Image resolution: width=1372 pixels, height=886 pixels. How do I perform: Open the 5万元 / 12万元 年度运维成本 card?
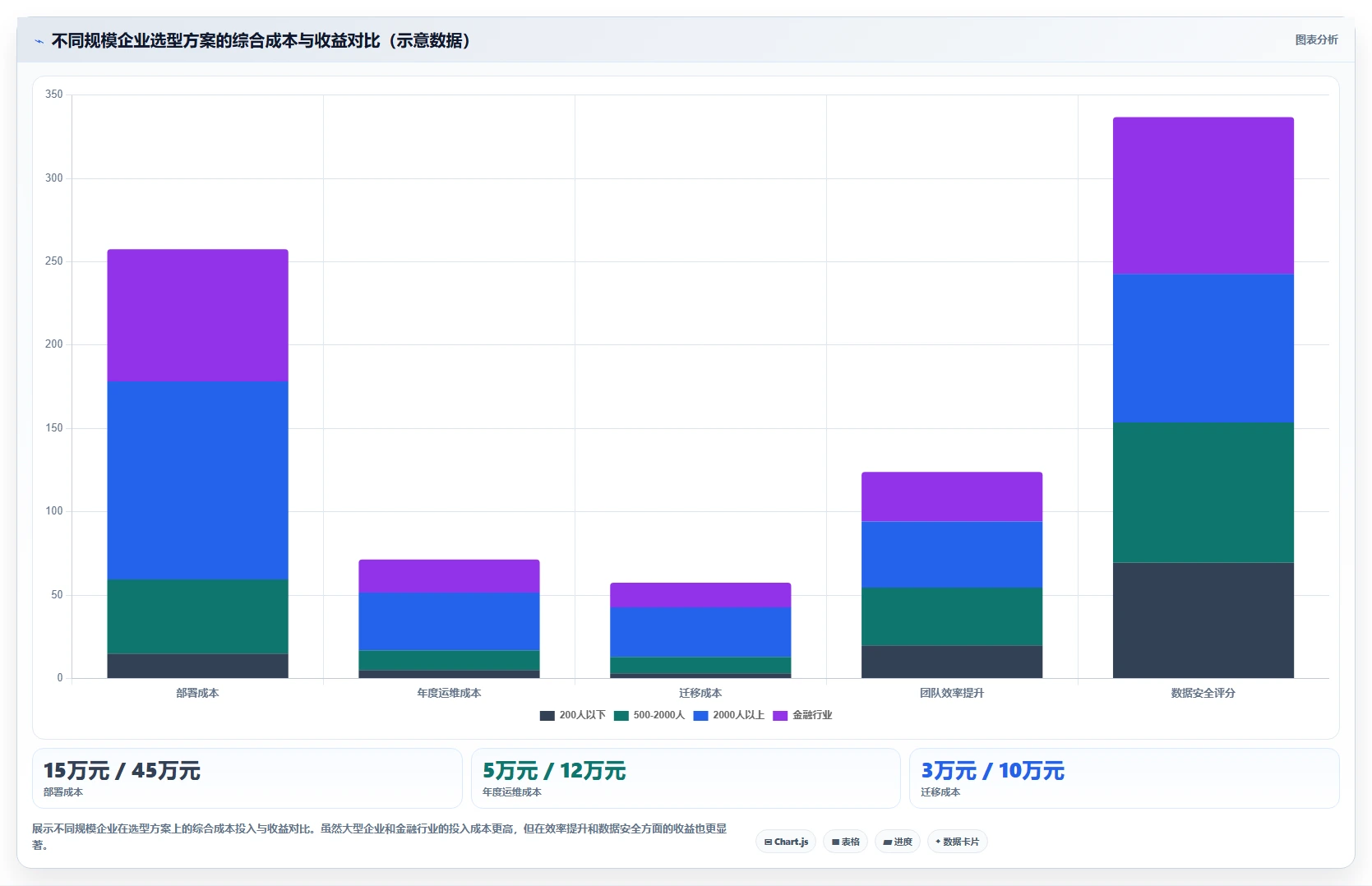(x=686, y=778)
